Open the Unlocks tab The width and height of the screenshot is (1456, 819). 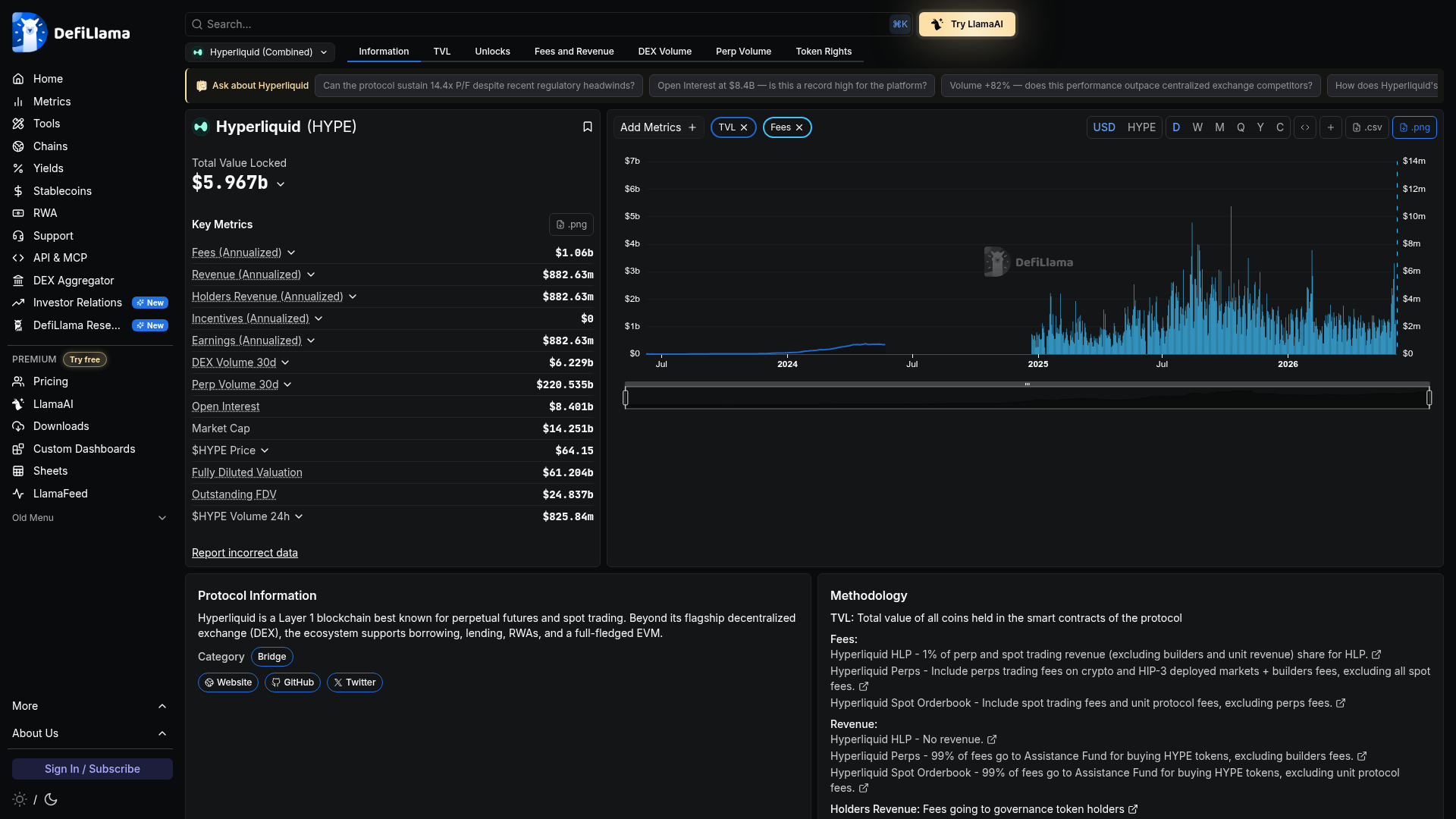pyautogui.click(x=493, y=52)
